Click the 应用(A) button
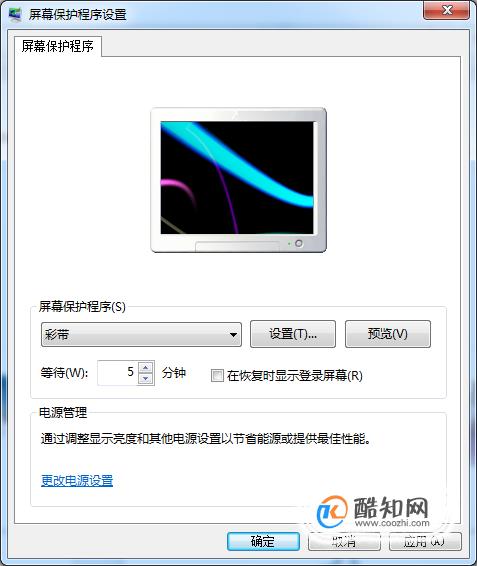477x566 pixels. coord(425,541)
